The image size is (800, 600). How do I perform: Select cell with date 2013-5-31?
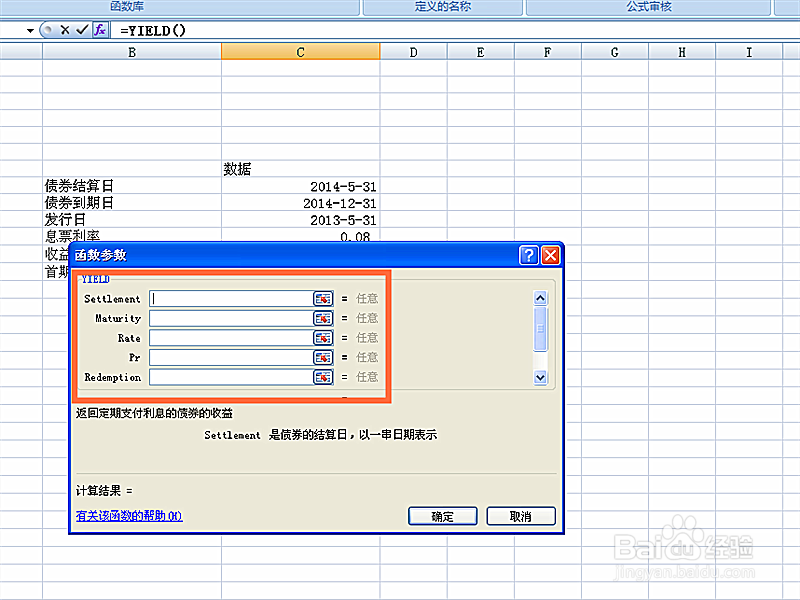click(x=301, y=220)
